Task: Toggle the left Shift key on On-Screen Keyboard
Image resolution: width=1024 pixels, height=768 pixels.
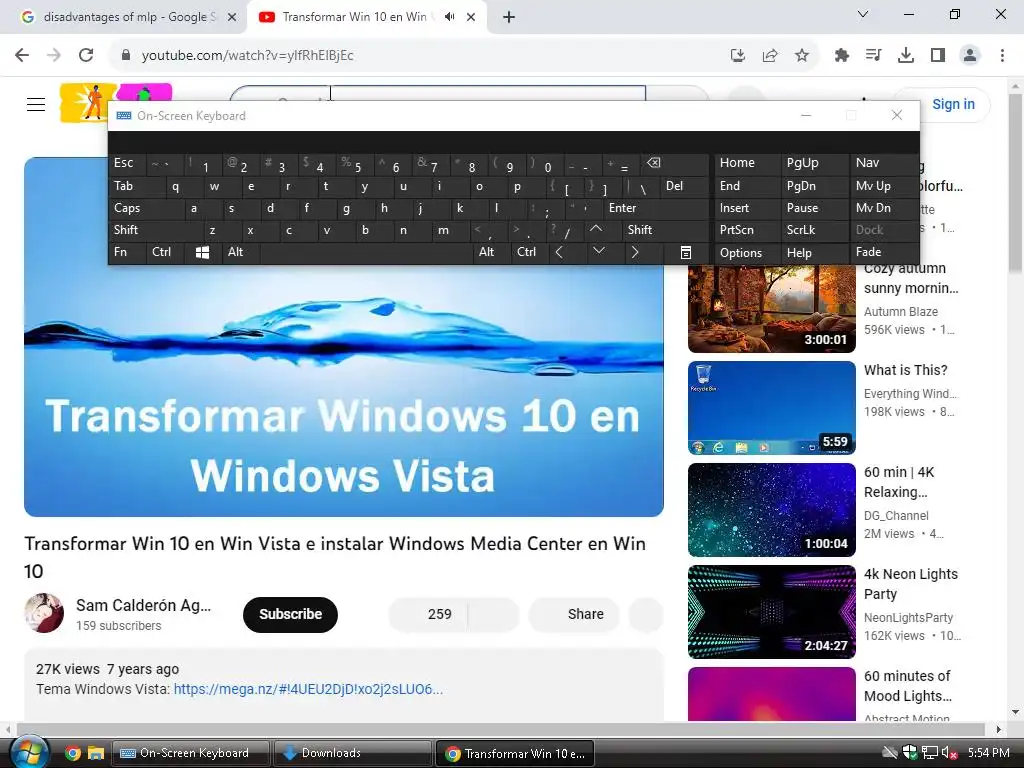Action: (x=156, y=230)
